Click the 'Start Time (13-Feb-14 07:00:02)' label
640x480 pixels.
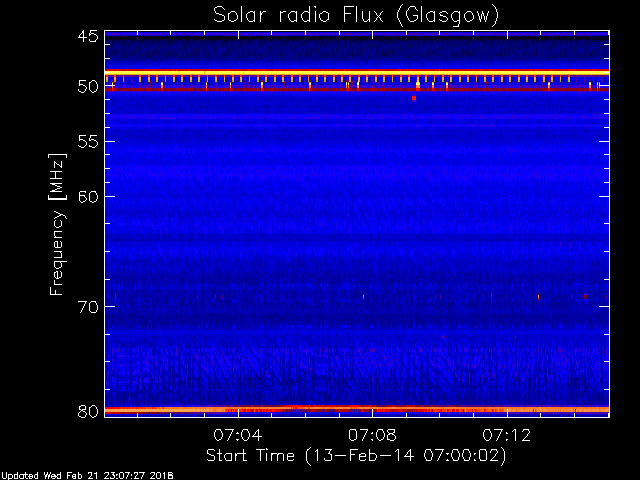click(356, 456)
